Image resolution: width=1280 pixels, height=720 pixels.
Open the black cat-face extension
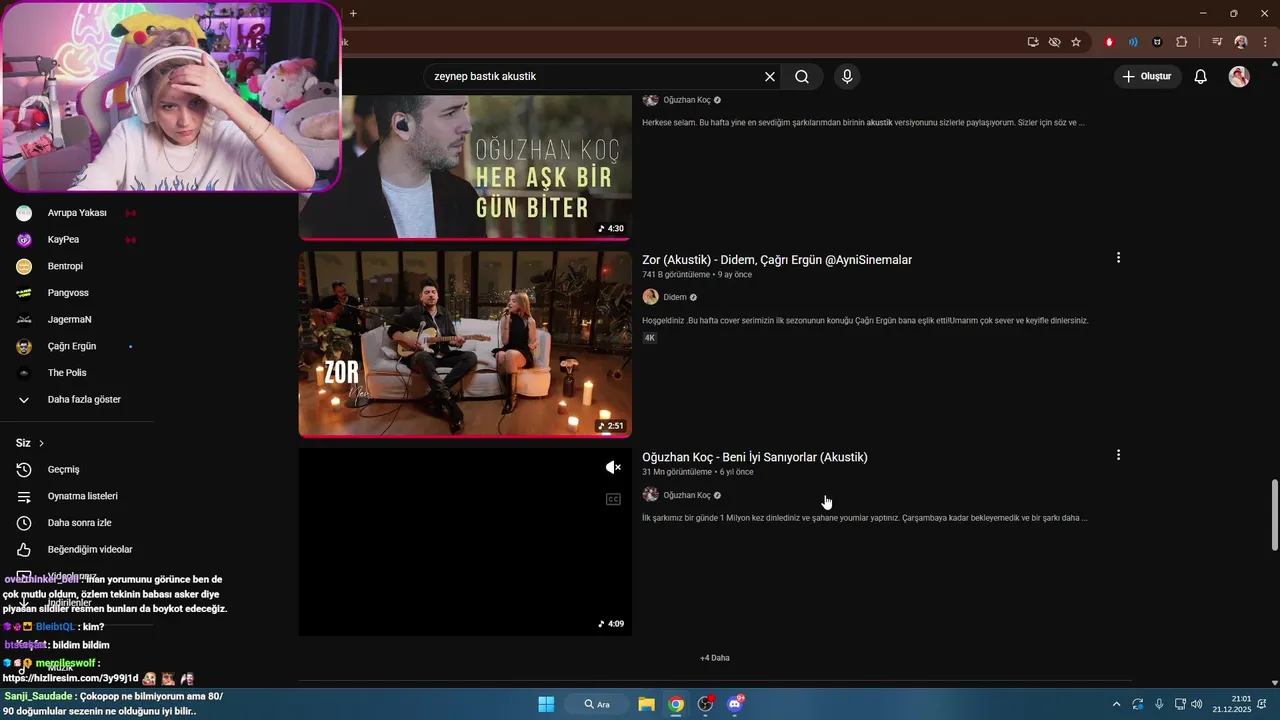click(1157, 42)
